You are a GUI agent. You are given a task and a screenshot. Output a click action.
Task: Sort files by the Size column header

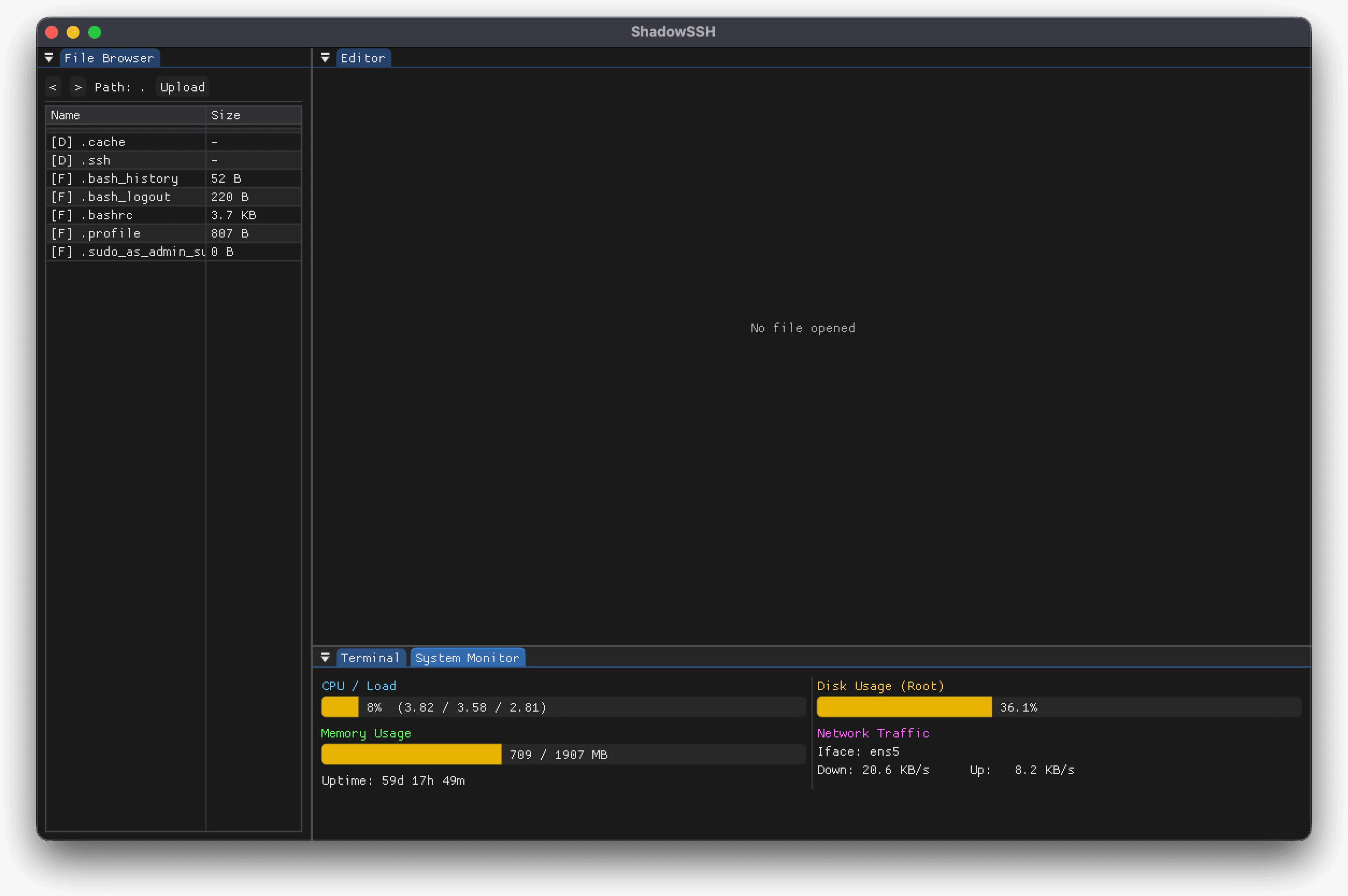click(253, 115)
